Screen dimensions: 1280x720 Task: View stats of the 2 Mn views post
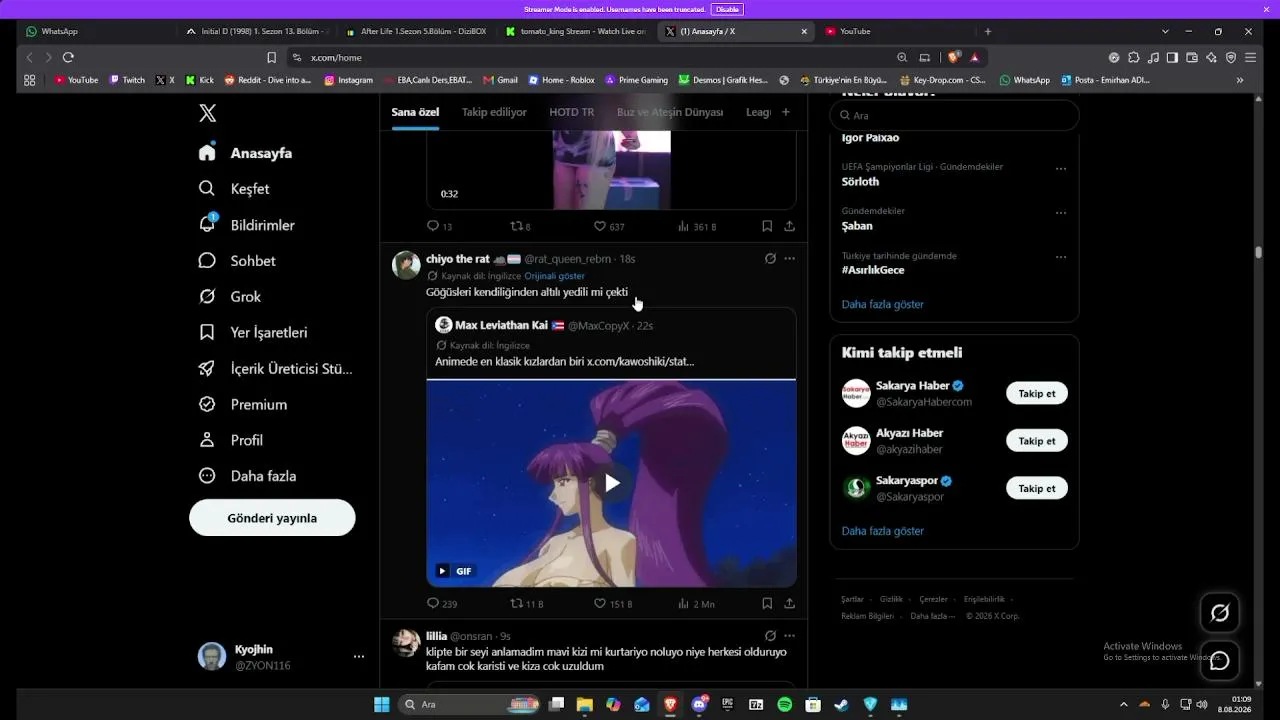(696, 604)
